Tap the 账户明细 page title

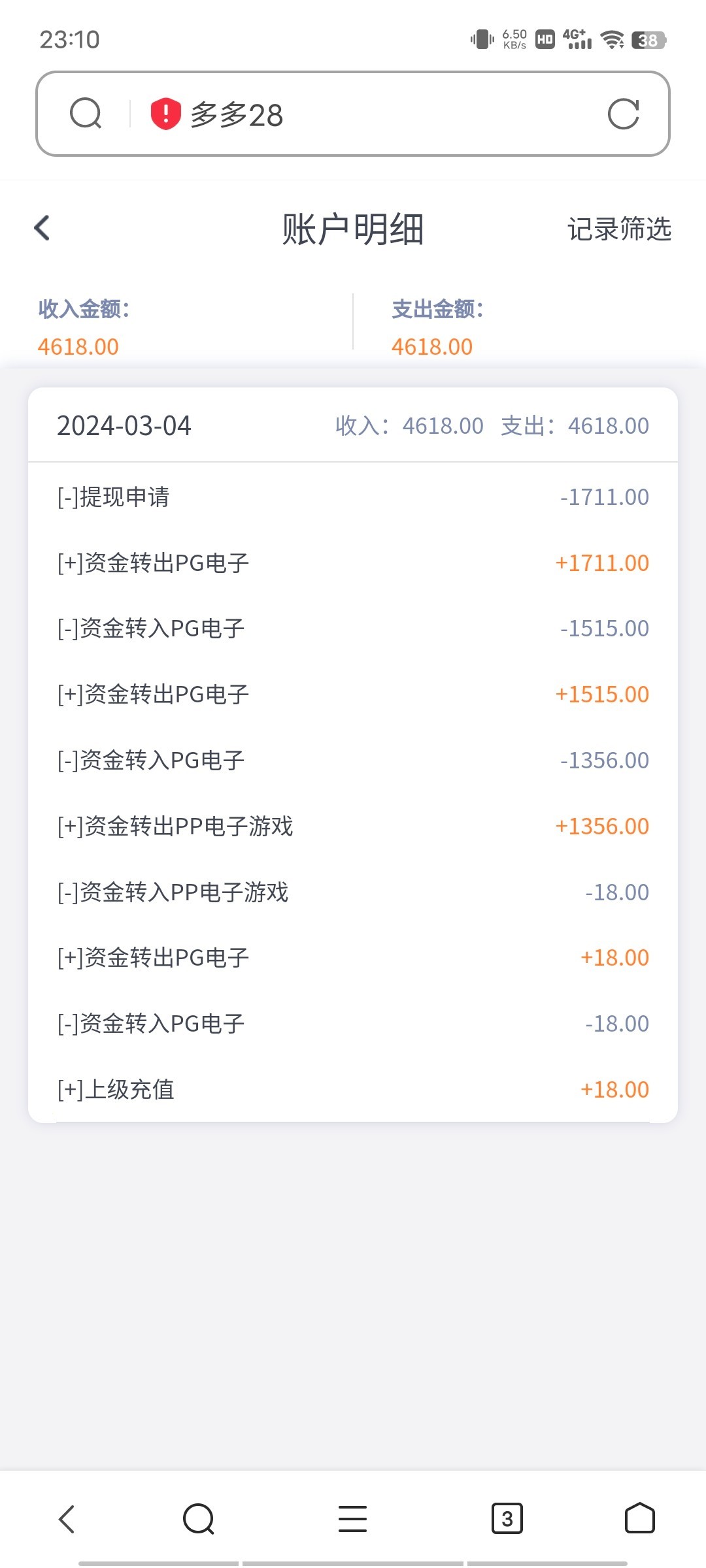point(353,229)
